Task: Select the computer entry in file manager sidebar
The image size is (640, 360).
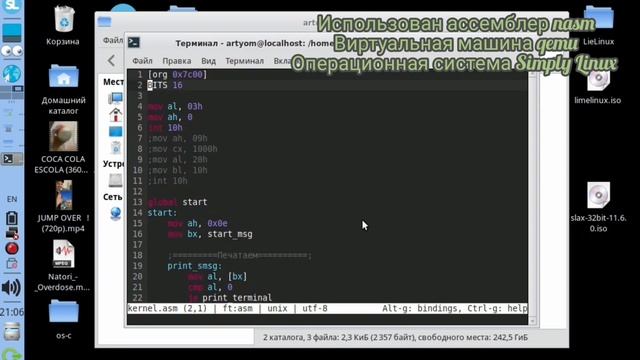Action: click(x=116, y=98)
